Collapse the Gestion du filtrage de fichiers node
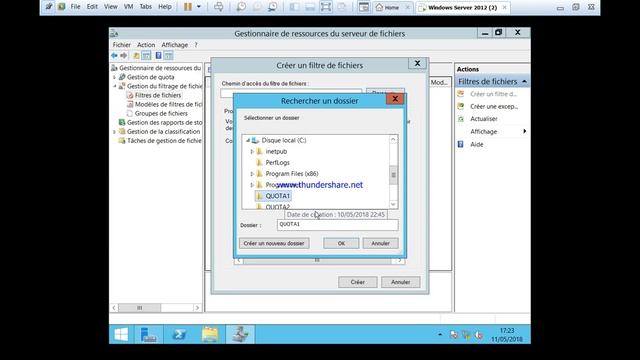Viewport: 640px width, 360px height. pyautogui.click(x=114, y=86)
